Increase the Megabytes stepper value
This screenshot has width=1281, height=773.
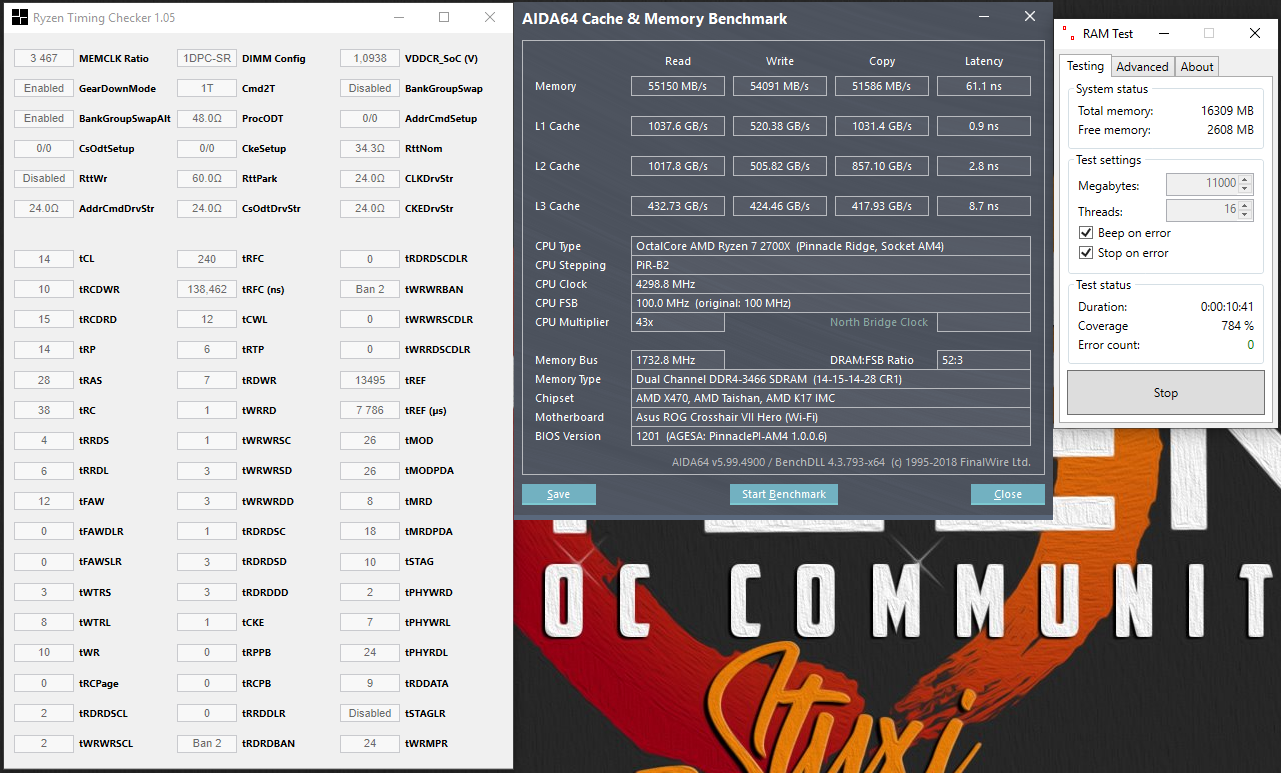point(1245,180)
